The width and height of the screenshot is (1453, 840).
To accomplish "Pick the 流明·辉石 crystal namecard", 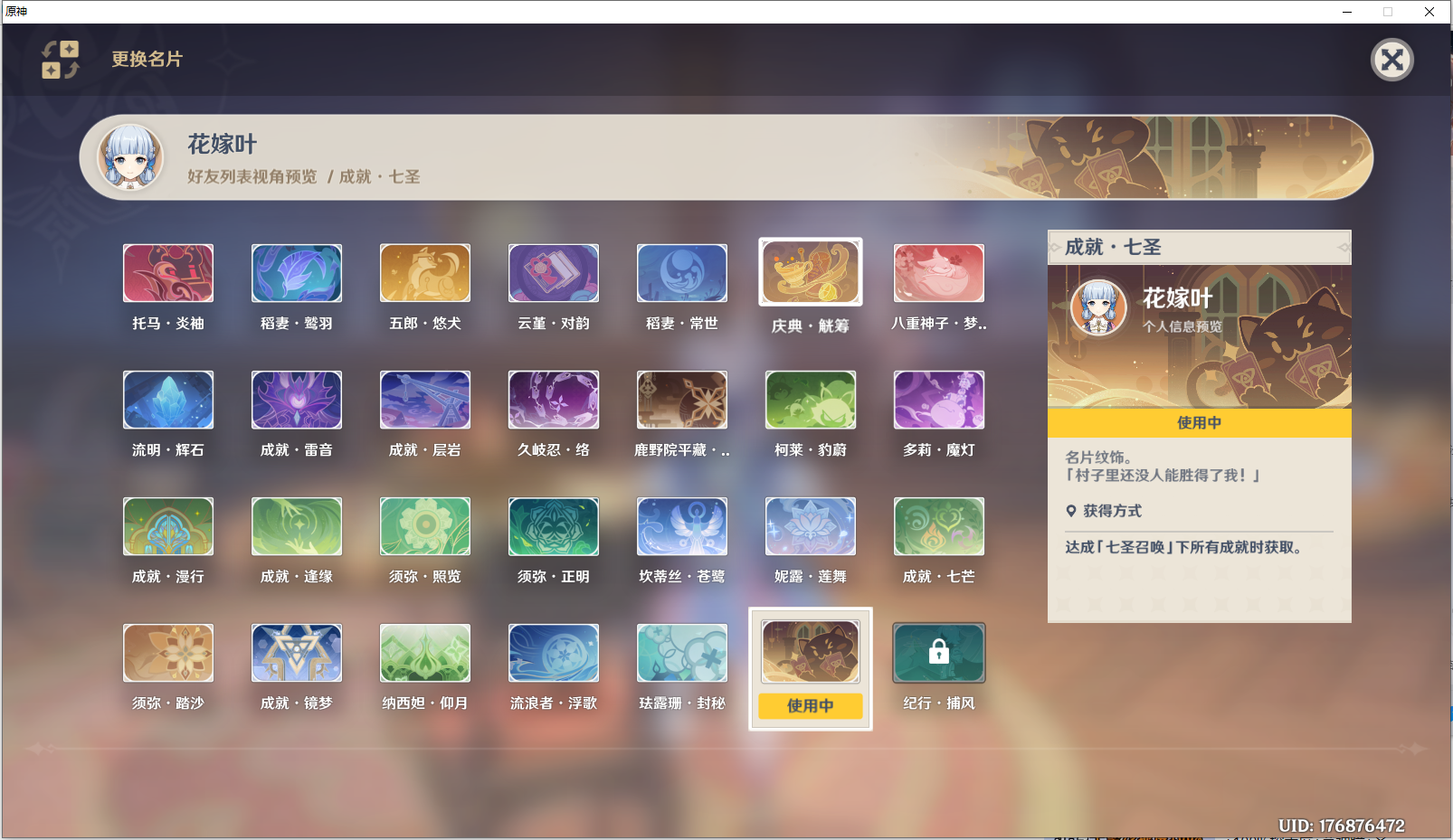I will [168, 400].
